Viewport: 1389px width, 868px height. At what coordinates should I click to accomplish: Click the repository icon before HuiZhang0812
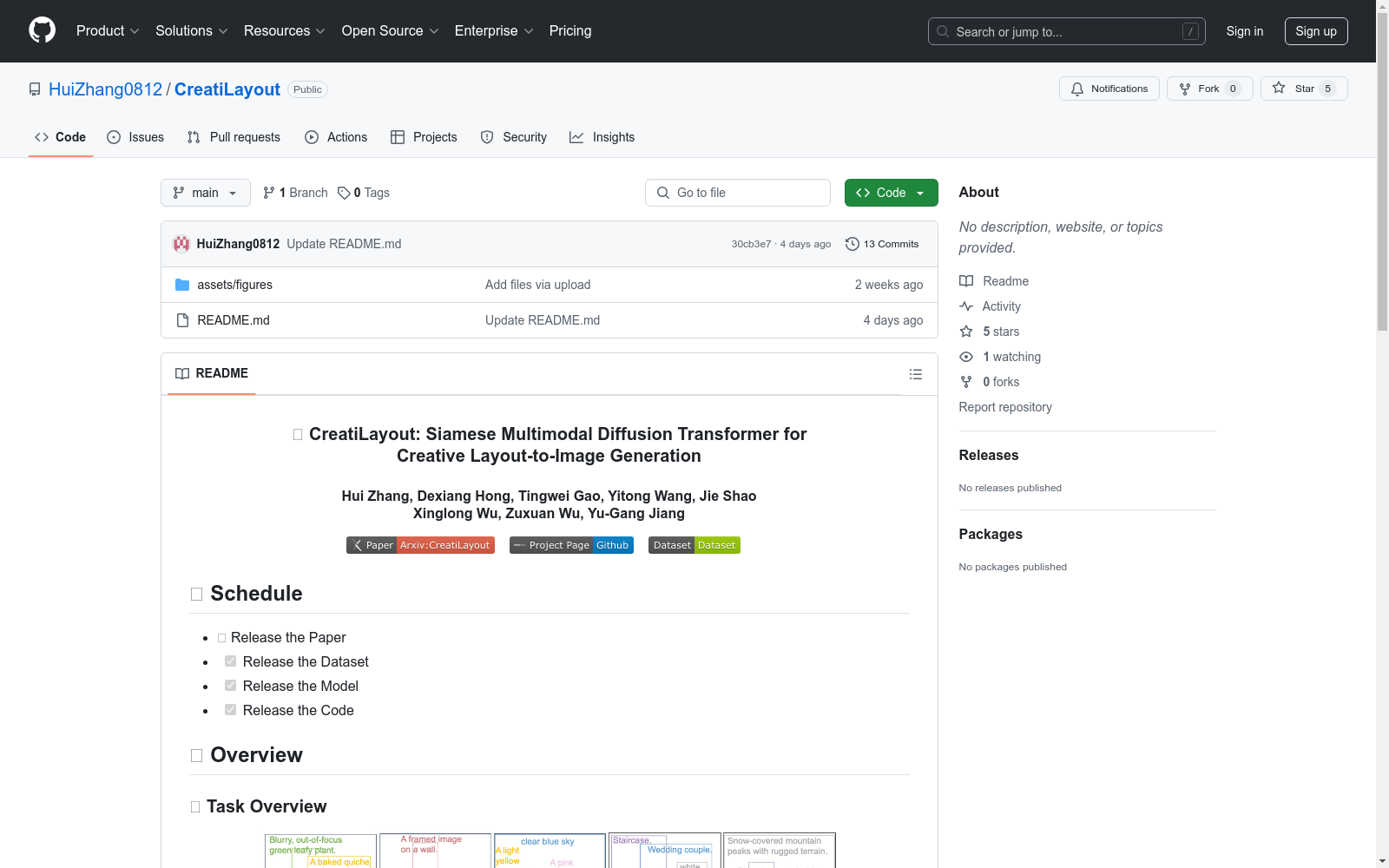[35, 89]
